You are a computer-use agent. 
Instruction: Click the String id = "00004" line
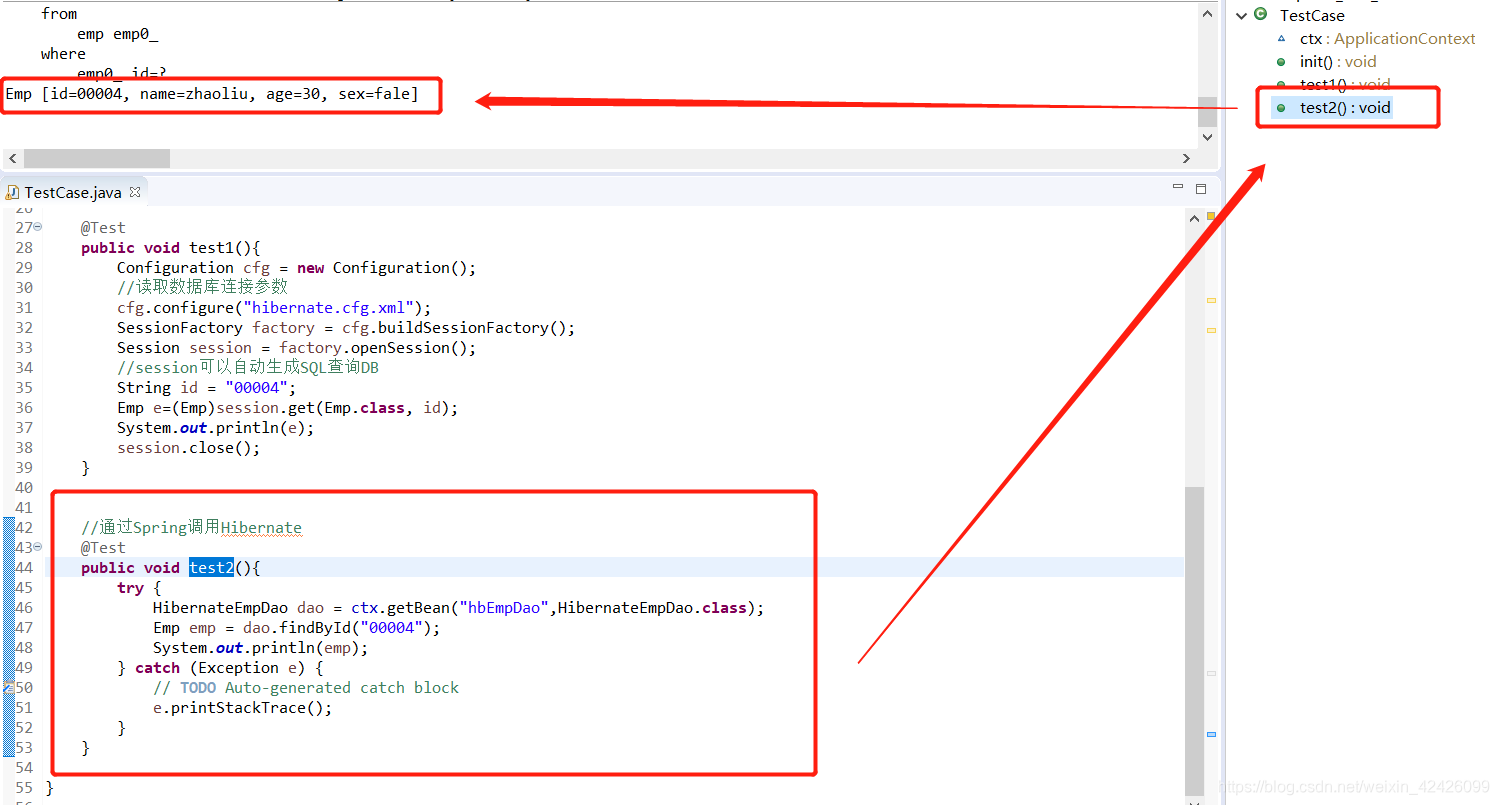click(207, 388)
